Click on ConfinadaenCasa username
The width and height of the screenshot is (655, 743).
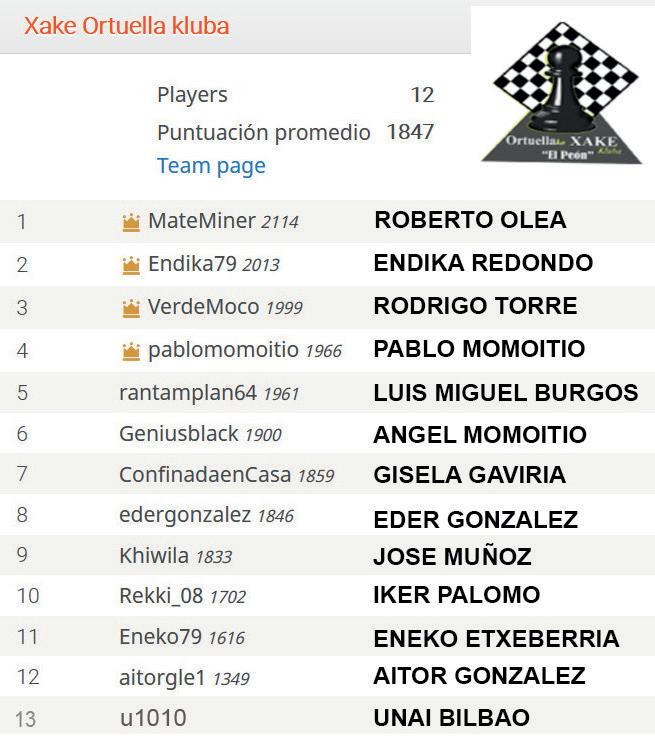click(x=205, y=475)
